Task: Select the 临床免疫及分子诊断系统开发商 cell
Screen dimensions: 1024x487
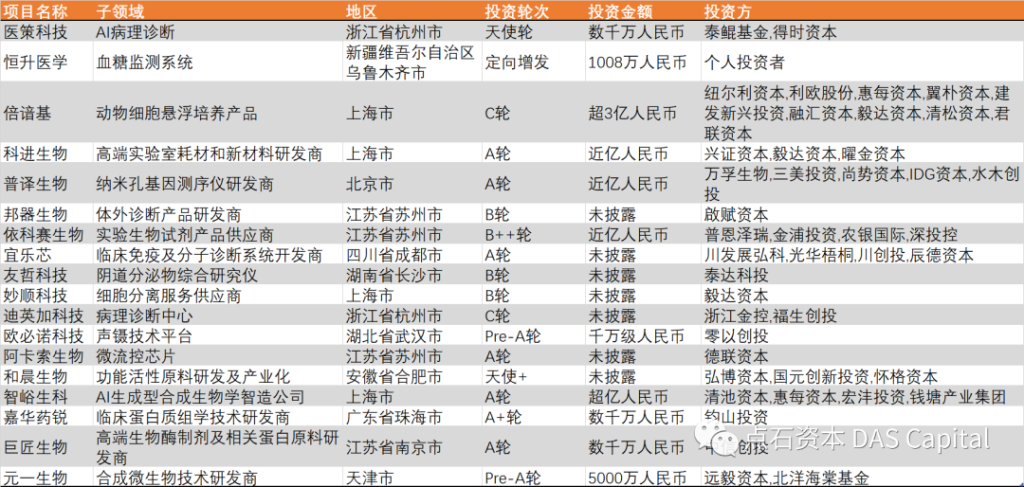Action: click(x=219, y=254)
